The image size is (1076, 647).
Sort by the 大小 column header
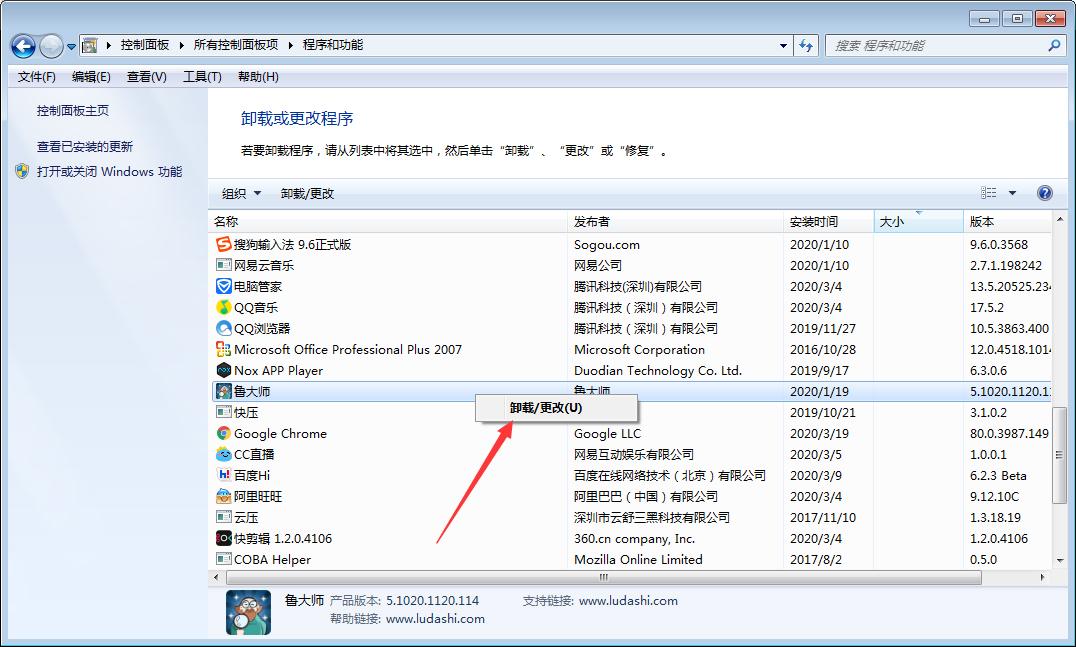click(x=919, y=222)
